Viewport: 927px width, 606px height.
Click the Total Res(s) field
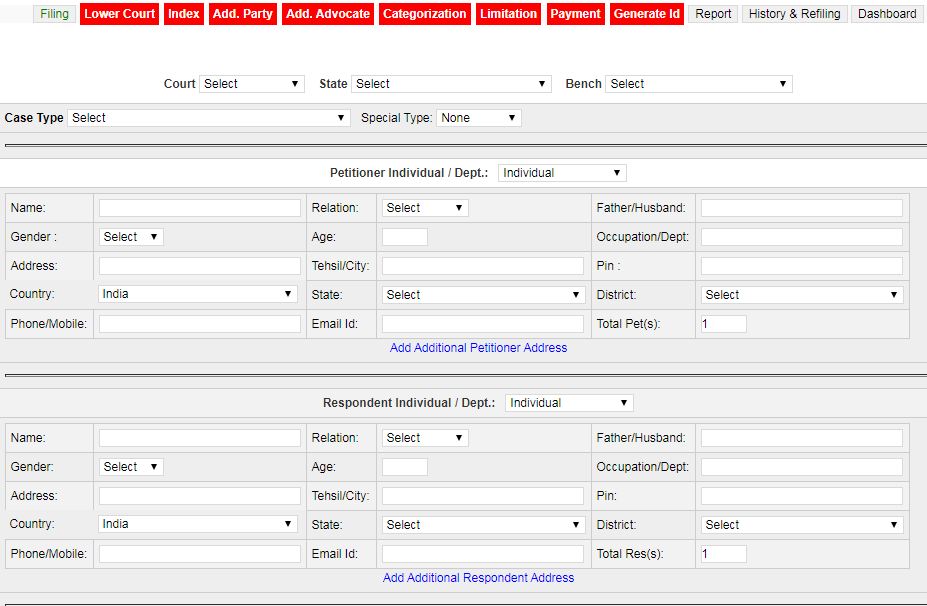point(723,554)
